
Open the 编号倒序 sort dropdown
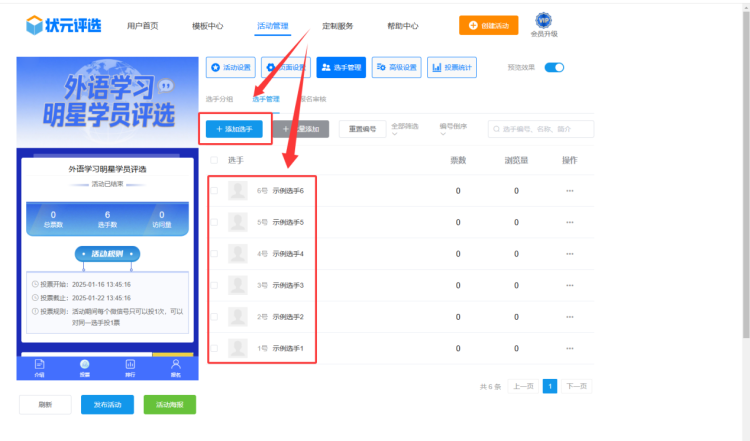(x=454, y=129)
